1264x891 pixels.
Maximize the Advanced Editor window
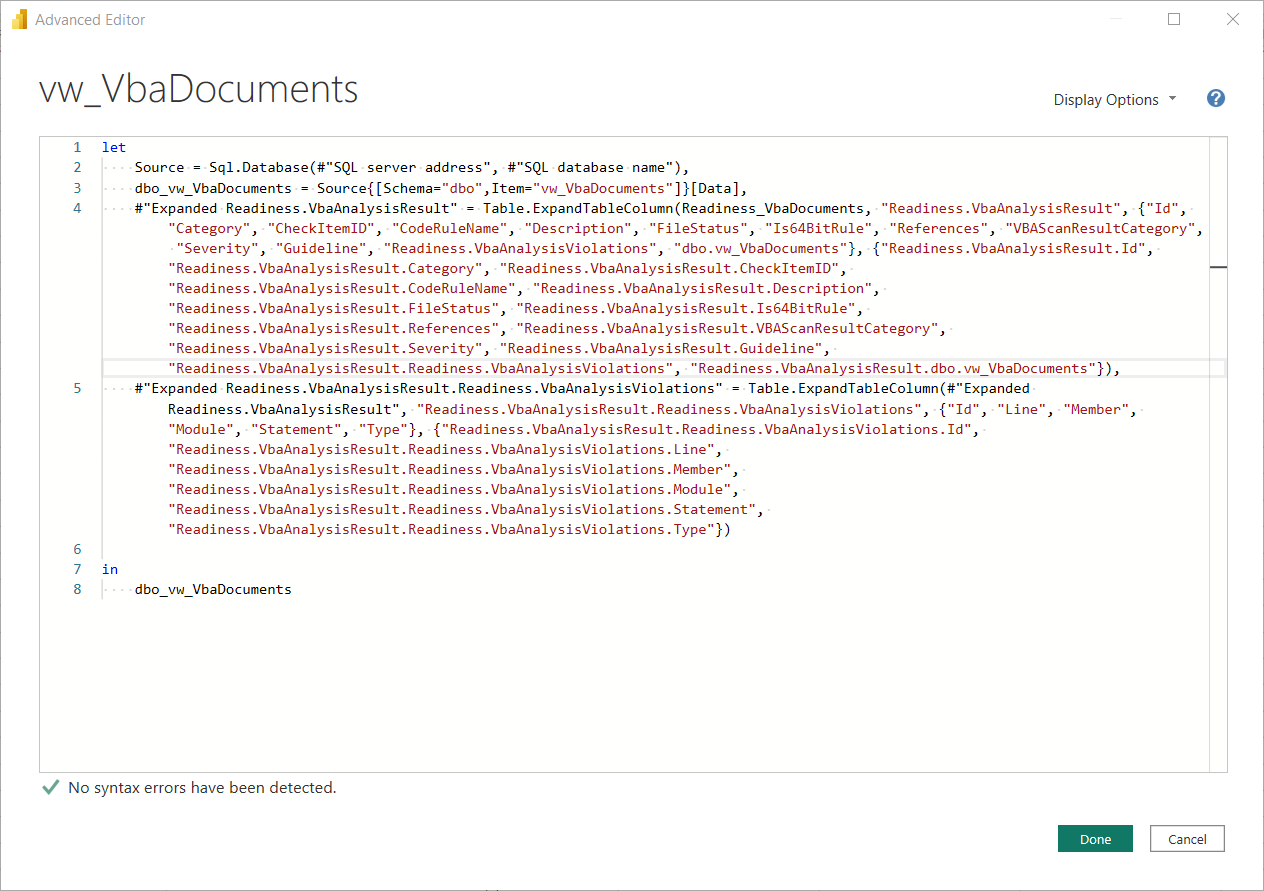click(1174, 19)
